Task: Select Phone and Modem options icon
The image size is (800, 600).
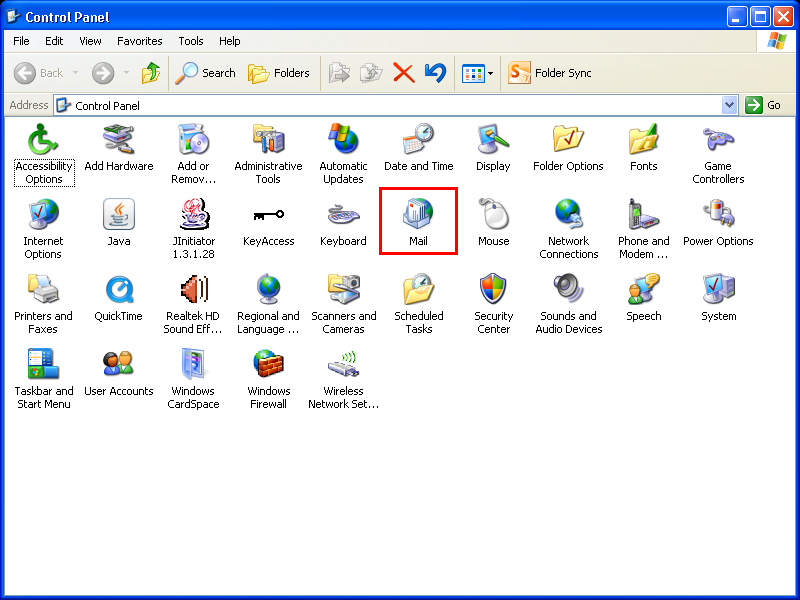Action: [x=643, y=230]
